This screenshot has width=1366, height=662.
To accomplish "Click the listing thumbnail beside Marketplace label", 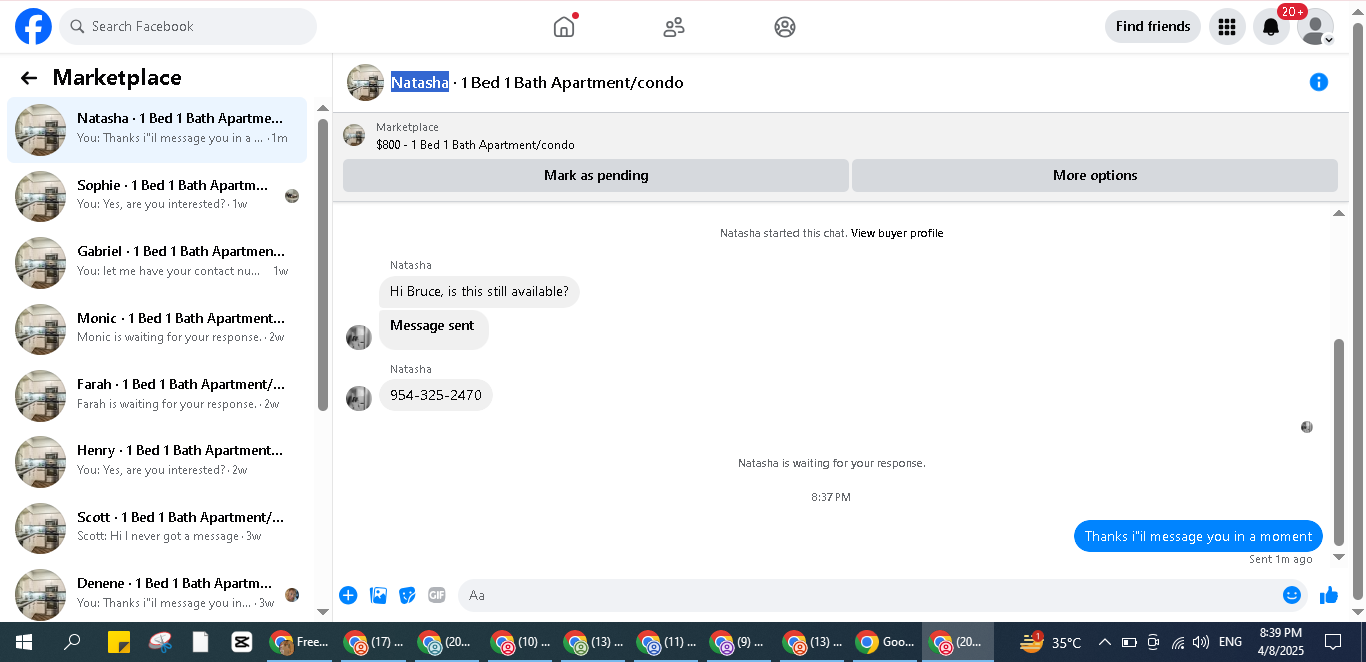I will [354, 135].
